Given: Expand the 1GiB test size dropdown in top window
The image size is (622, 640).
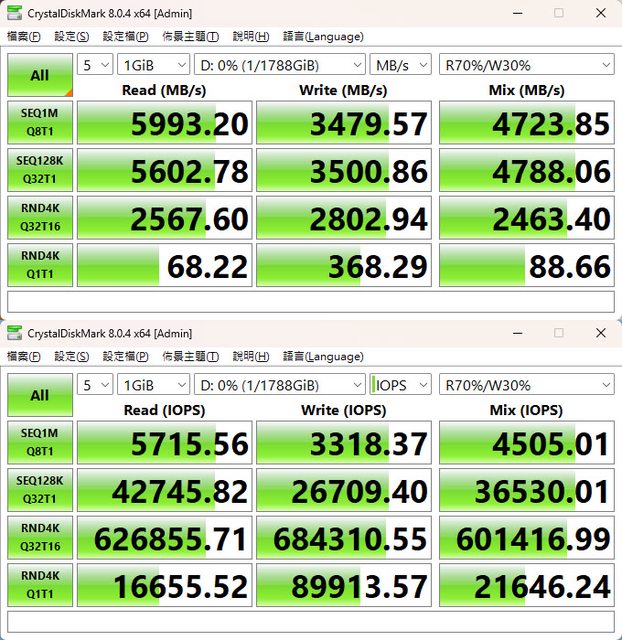Looking at the screenshot, I should click(153, 65).
